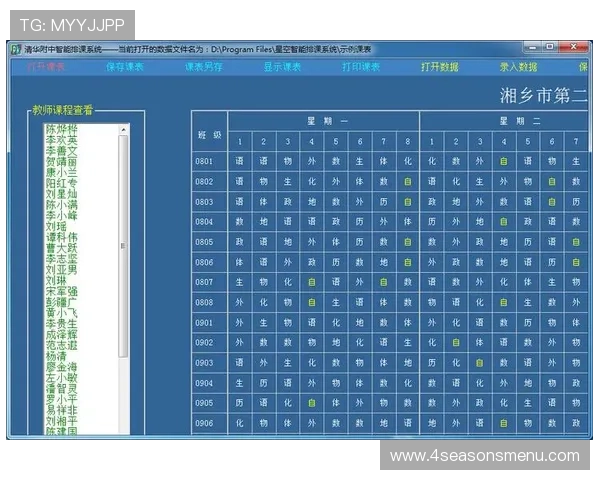Select teacher 廖金海 in the list
600x480 pixels.
coord(61,367)
